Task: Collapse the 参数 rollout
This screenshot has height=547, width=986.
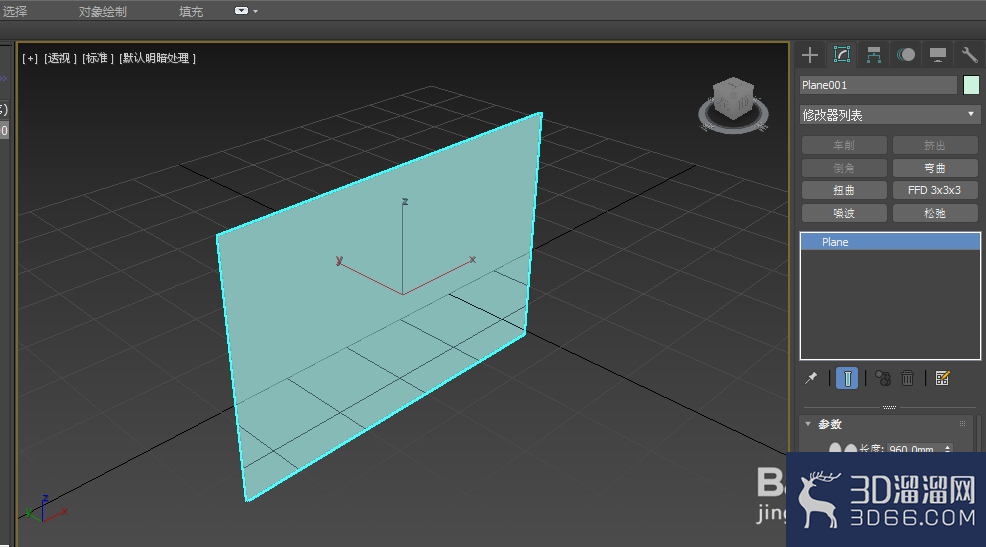Action: pyautogui.click(x=809, y=424)
